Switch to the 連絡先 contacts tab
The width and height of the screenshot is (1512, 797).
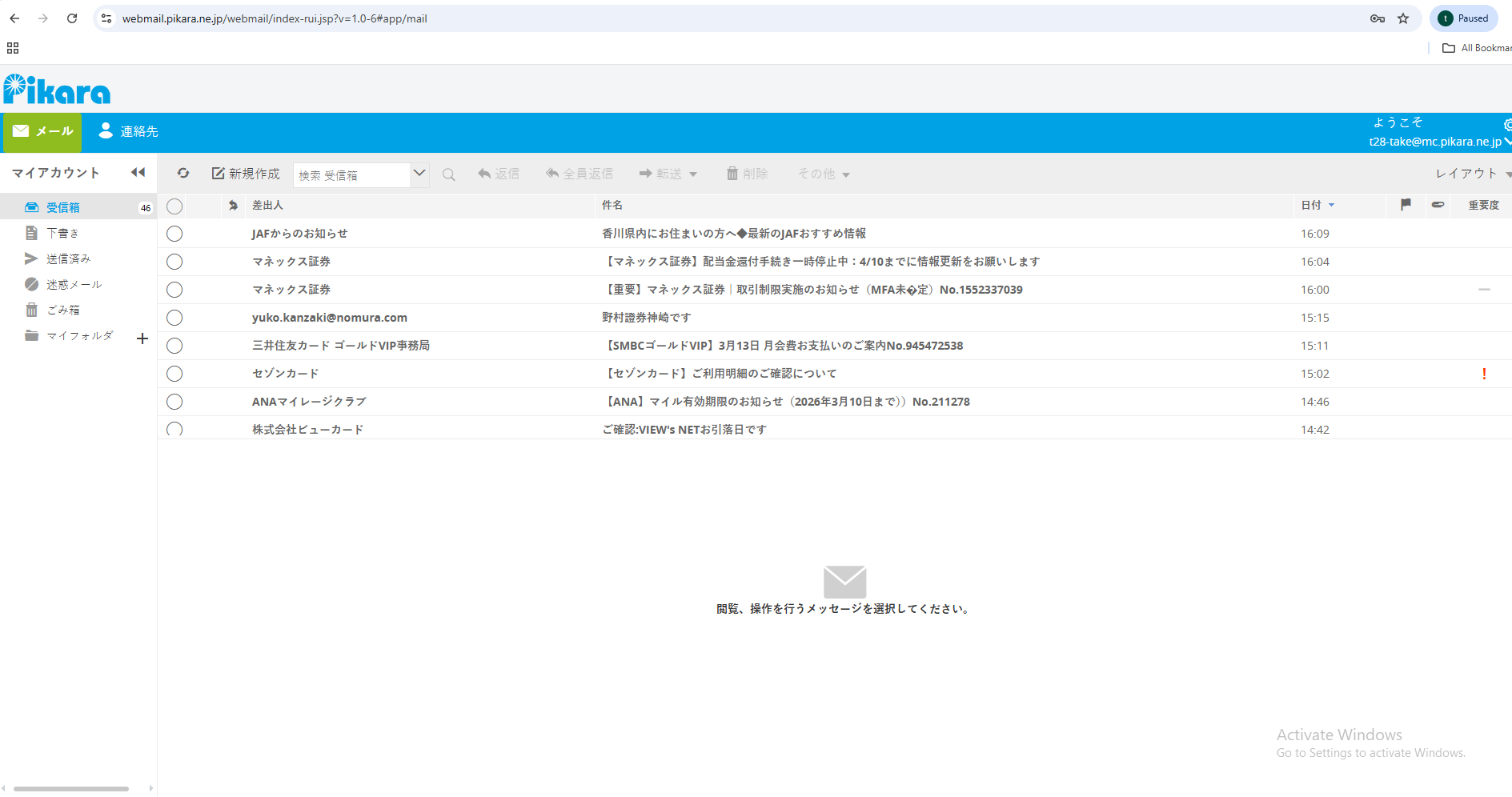(x=128, y=131)
